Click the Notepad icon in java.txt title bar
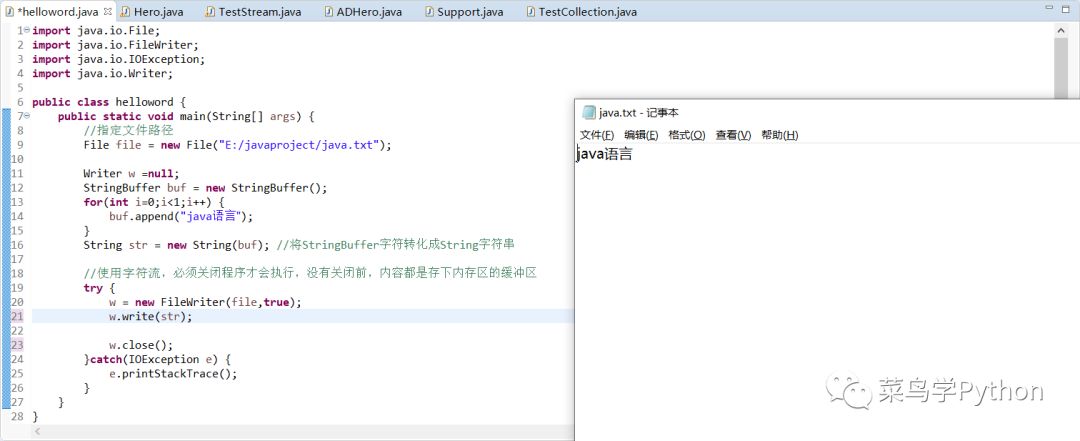The height and width of the screenshot is (441, 1080). 588,113
